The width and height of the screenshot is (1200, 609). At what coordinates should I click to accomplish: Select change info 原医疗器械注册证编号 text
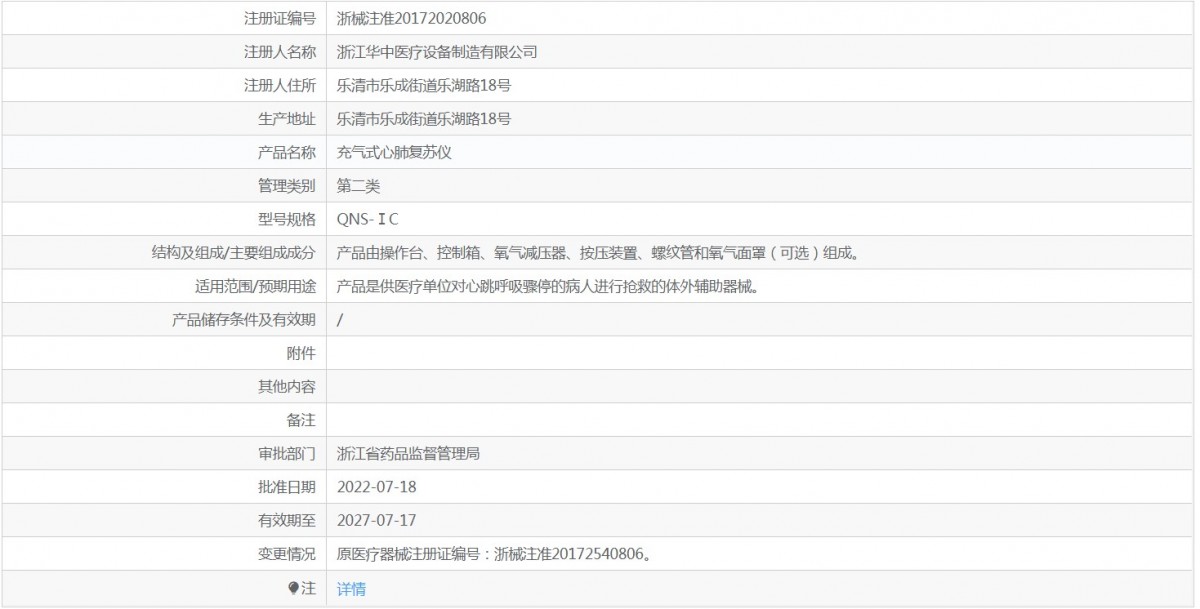(496, 555)
